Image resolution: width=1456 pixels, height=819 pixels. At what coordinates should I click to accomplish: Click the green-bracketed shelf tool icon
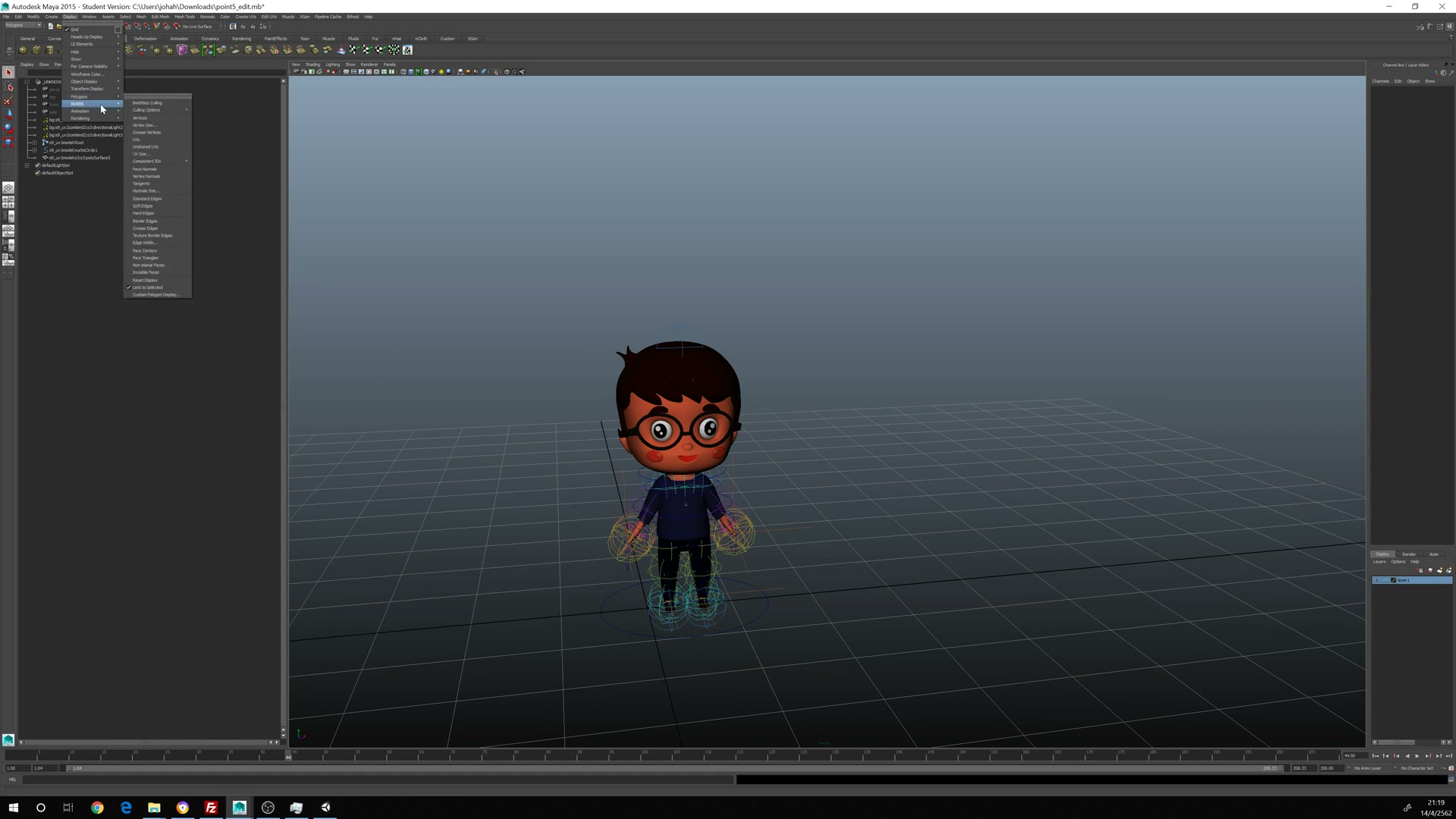coord(208,50)
